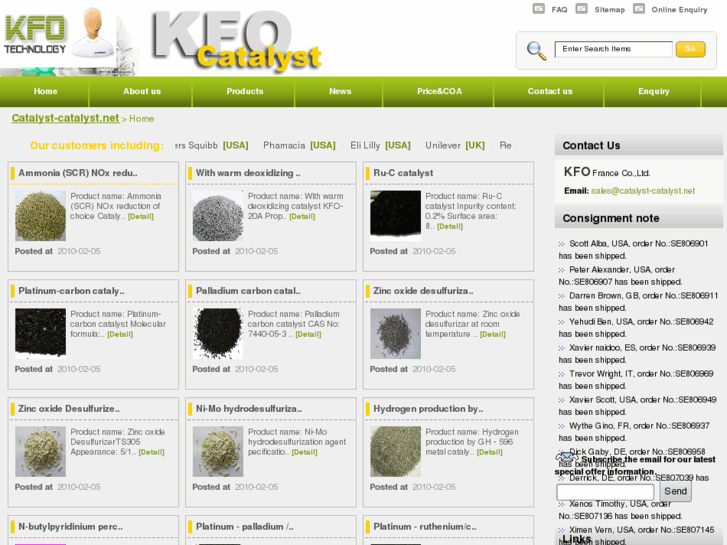Open the Hydrogen production by.. title

coord(428,409)
